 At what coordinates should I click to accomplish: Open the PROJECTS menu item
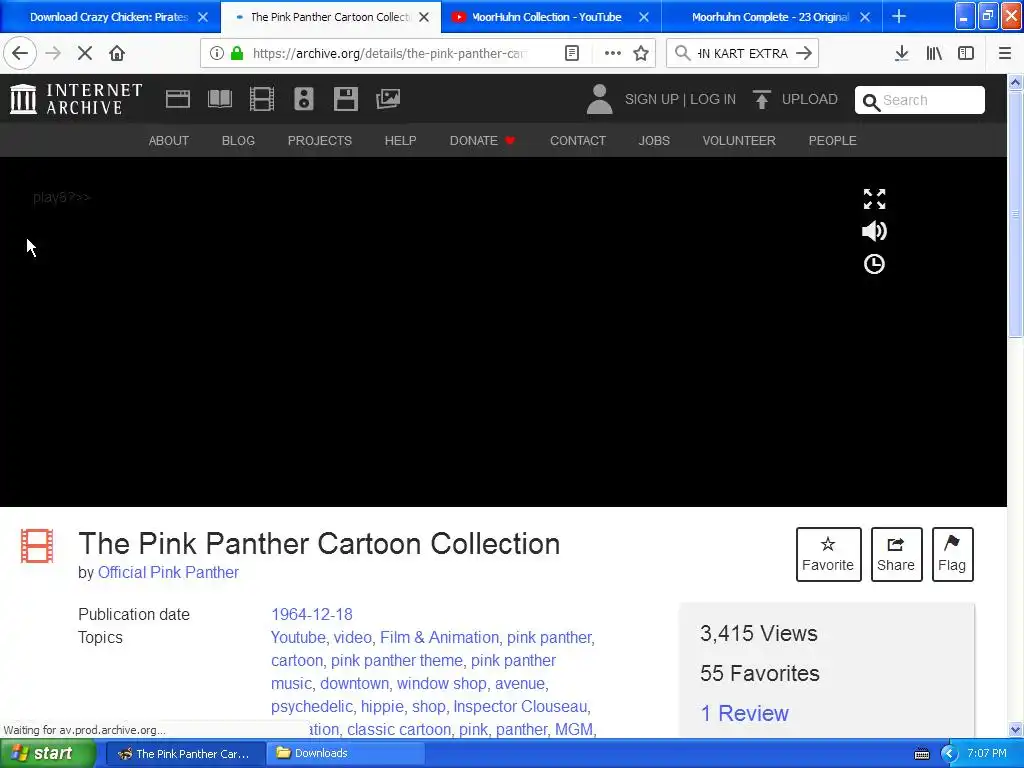pyautogui.click(x=320, y=140)
